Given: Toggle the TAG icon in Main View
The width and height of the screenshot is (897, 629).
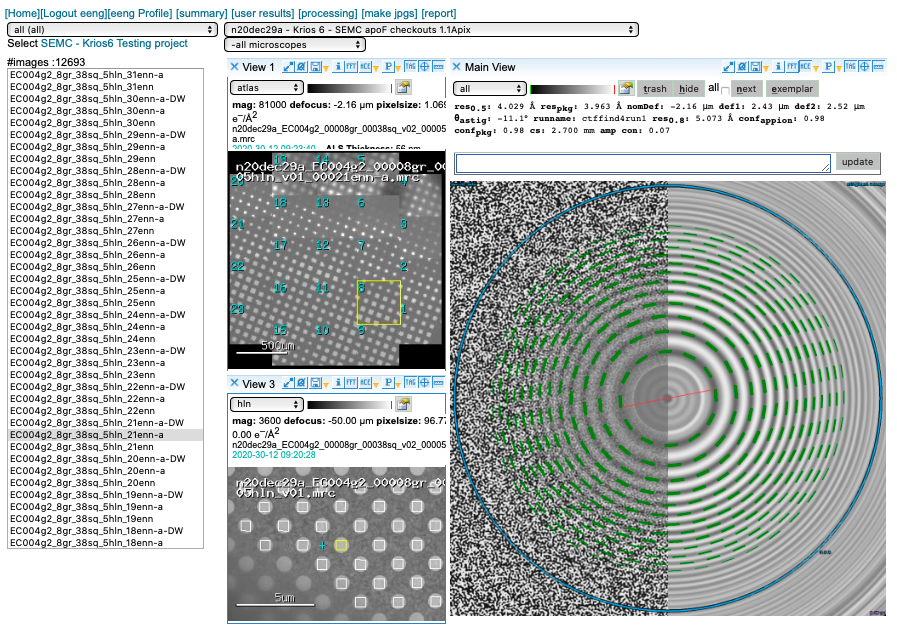Looking at the screenshot, I should point(850,67).
